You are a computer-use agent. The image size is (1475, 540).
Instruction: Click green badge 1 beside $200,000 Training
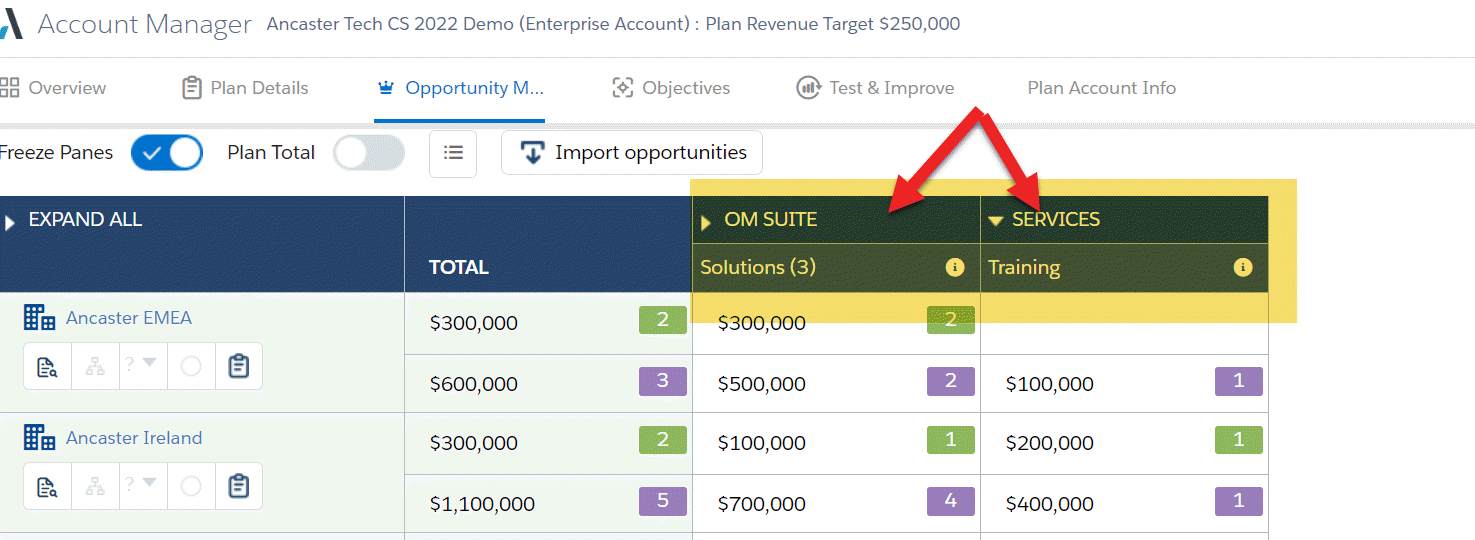click(x=1239, y=440)
